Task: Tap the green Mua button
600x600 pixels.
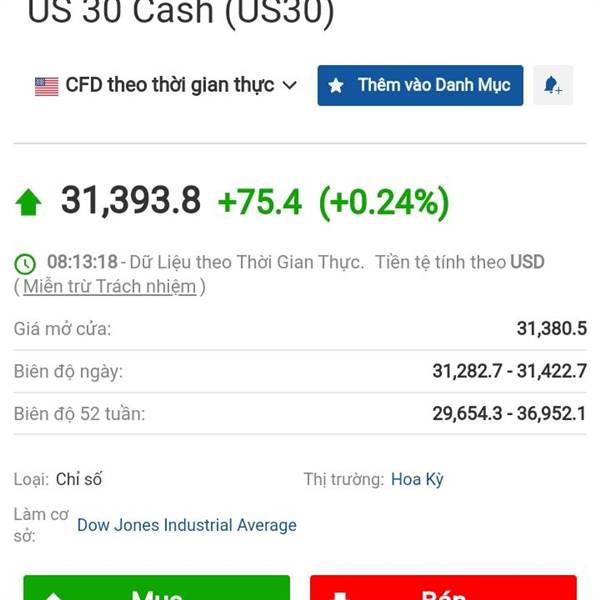Action: coord(157,588)
